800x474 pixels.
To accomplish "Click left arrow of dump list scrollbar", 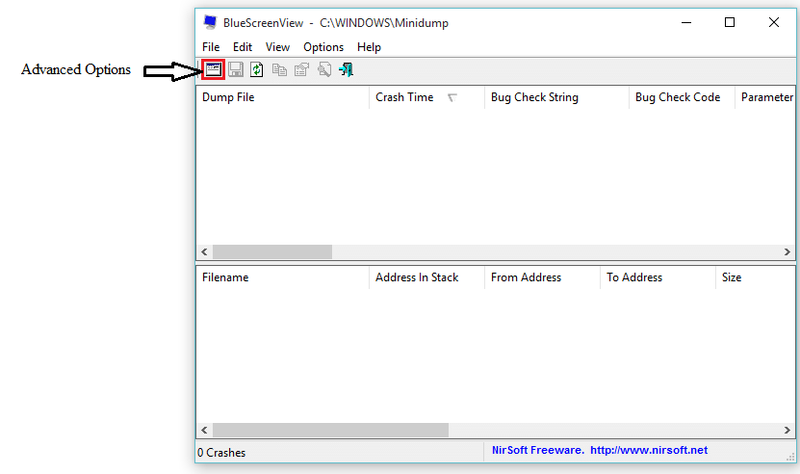I will 204,252.
